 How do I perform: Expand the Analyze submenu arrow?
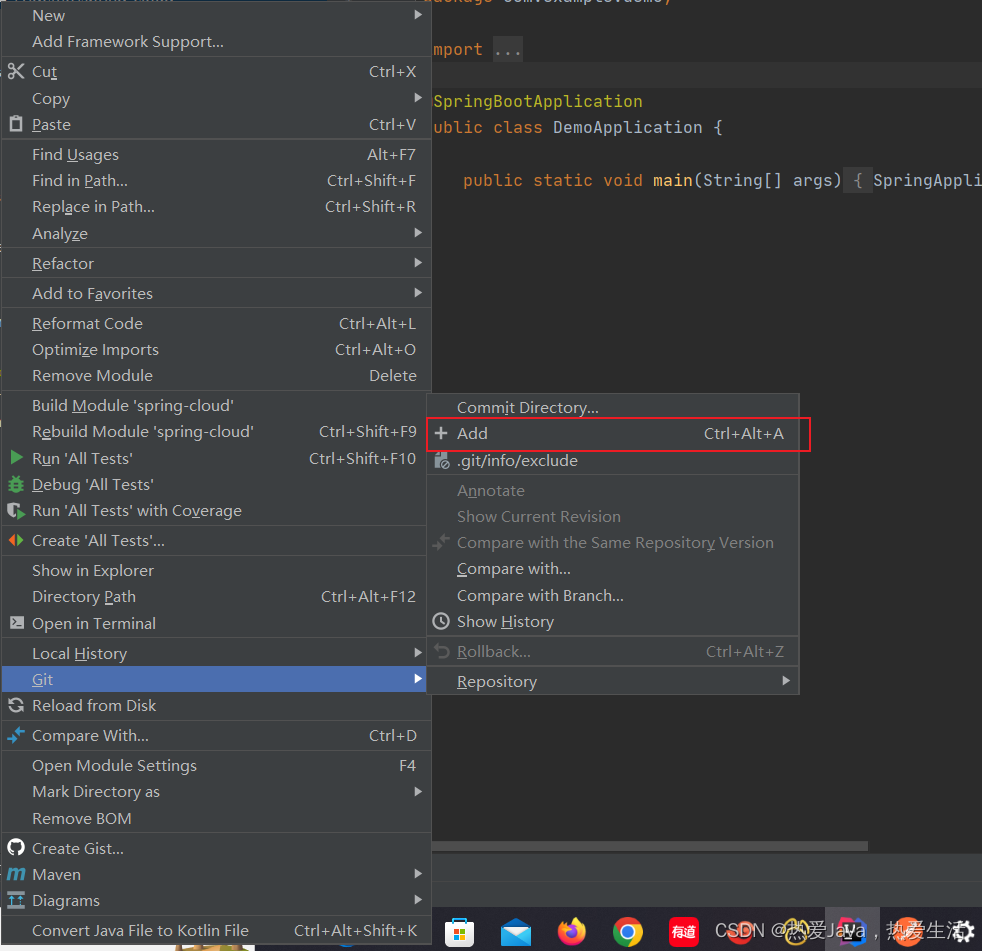point(418,232)
